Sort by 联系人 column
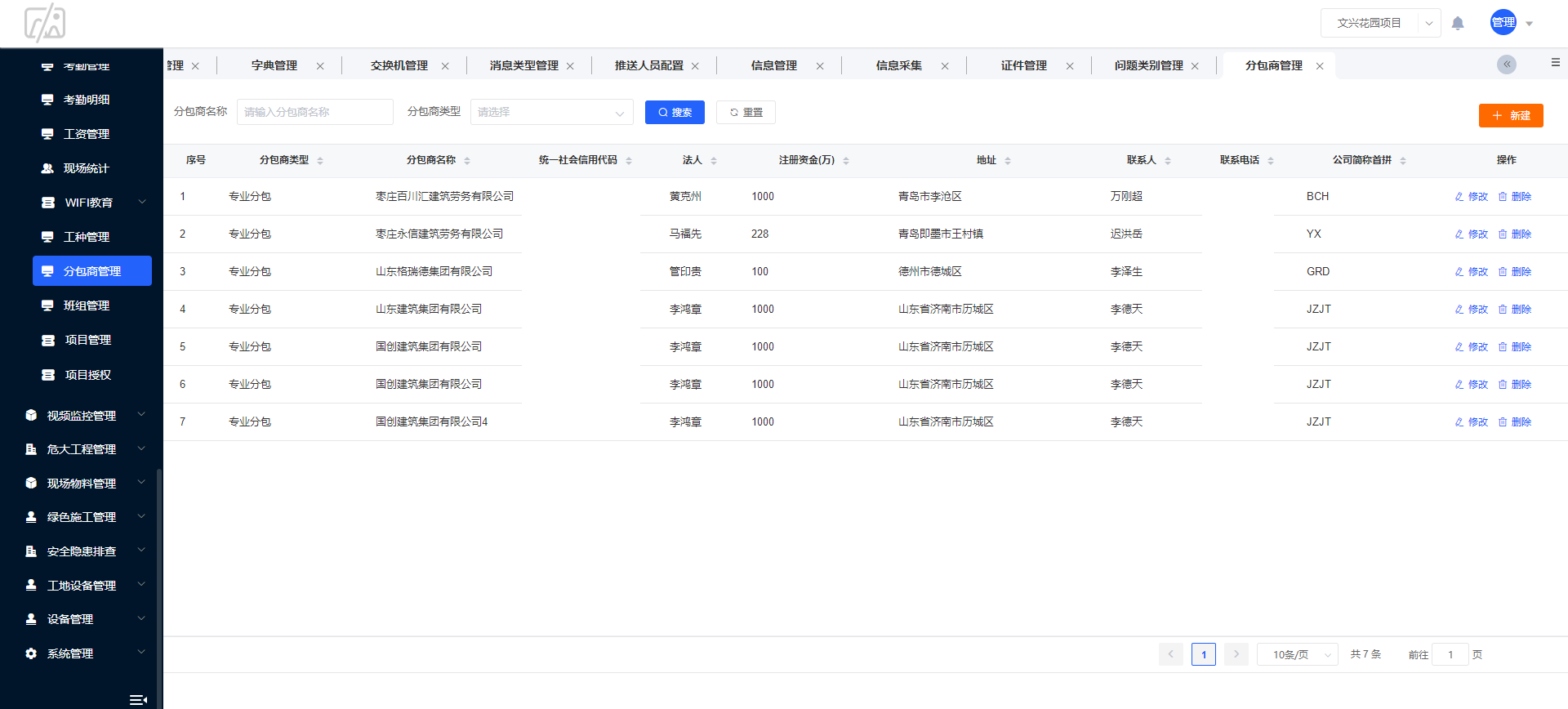This screenshot has width=1568, height=709. (1168, 161)
